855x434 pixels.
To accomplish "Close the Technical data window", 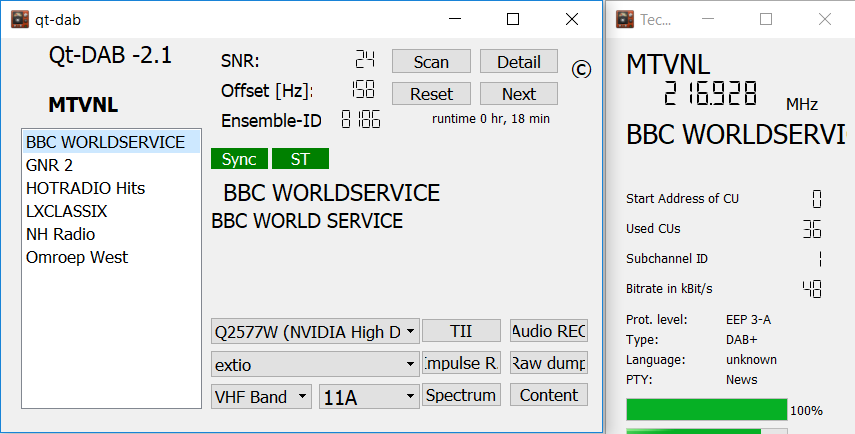I will (x=824, y=19).
